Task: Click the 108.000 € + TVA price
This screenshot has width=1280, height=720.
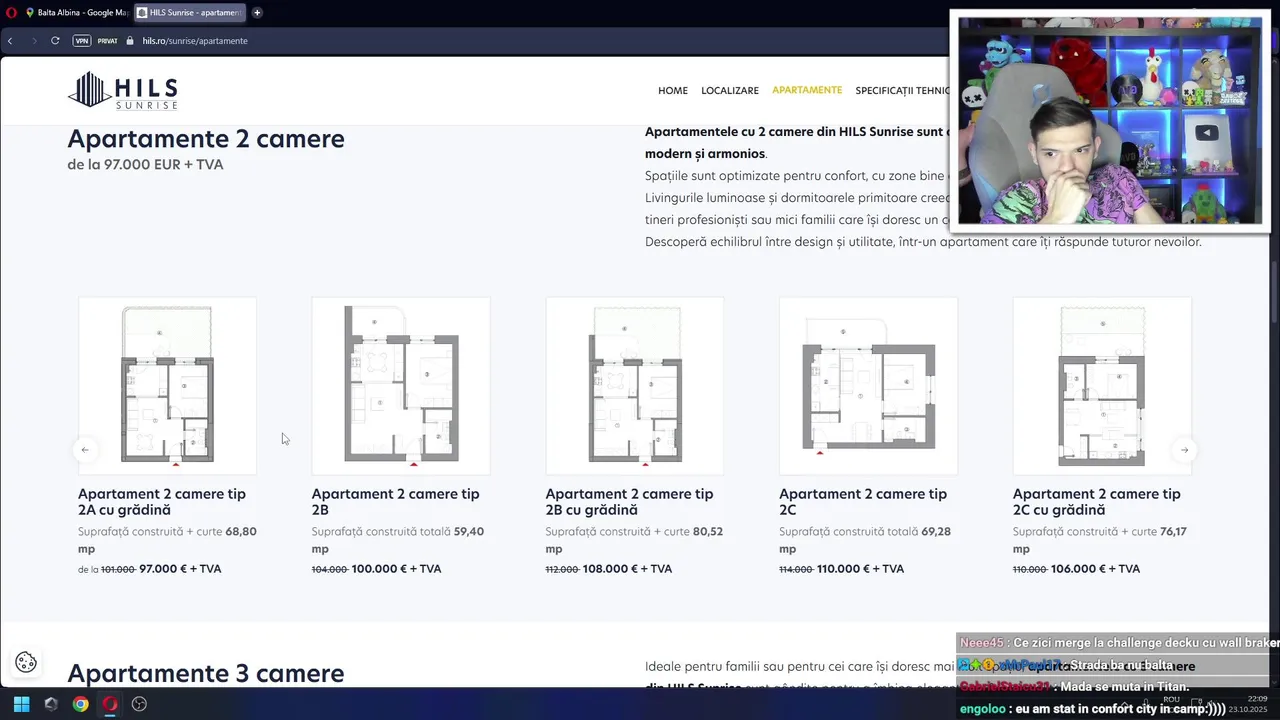Action: coord(627,569)
